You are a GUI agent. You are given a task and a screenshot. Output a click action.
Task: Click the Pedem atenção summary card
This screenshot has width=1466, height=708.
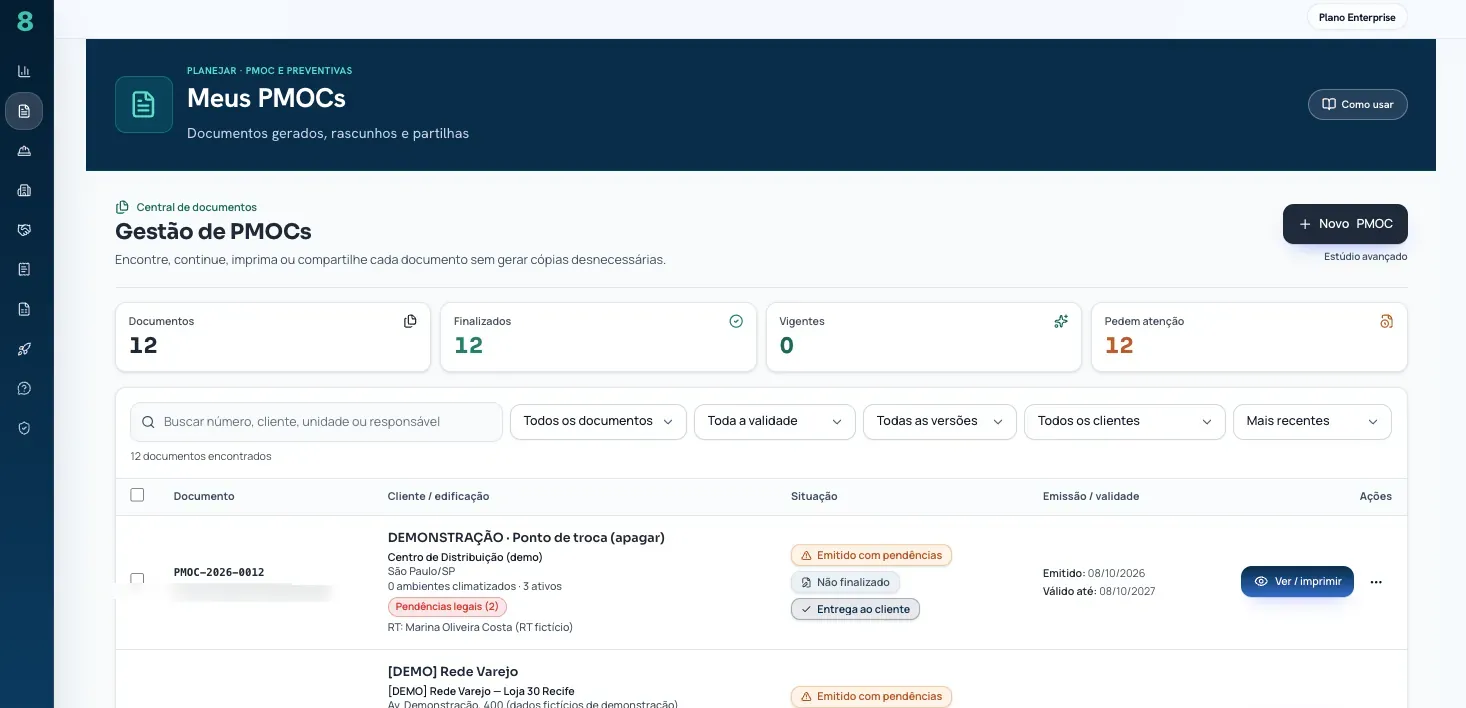click(1249, 337)
